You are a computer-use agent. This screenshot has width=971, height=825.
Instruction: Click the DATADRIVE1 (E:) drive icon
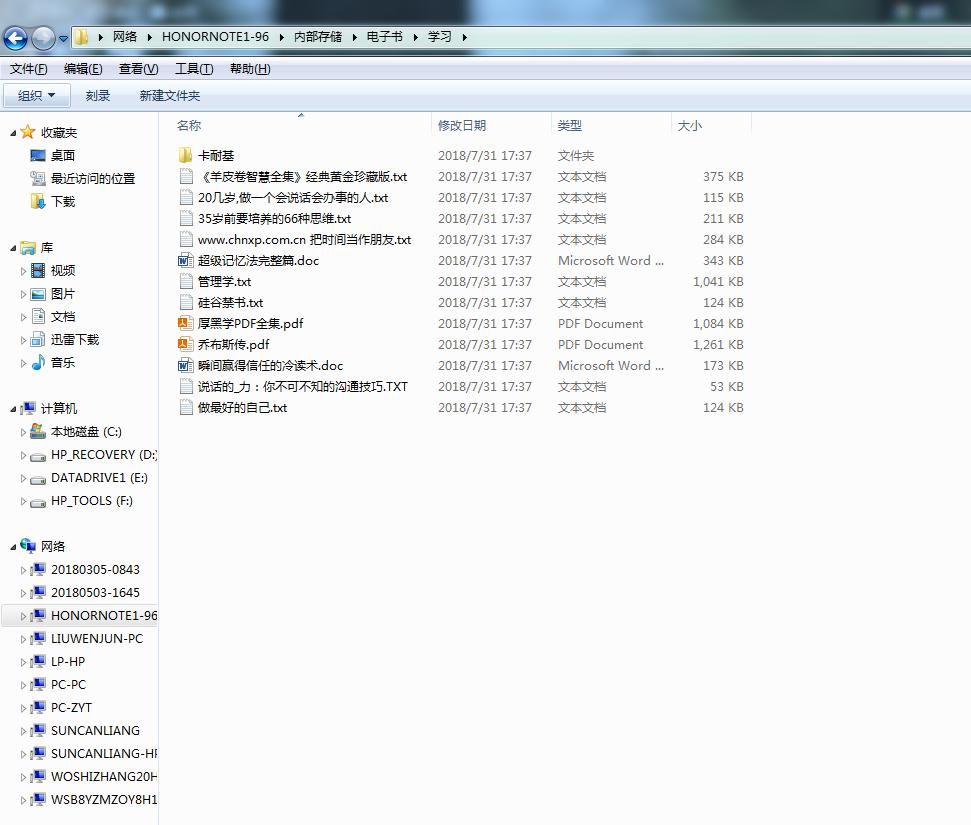(38, 478)
